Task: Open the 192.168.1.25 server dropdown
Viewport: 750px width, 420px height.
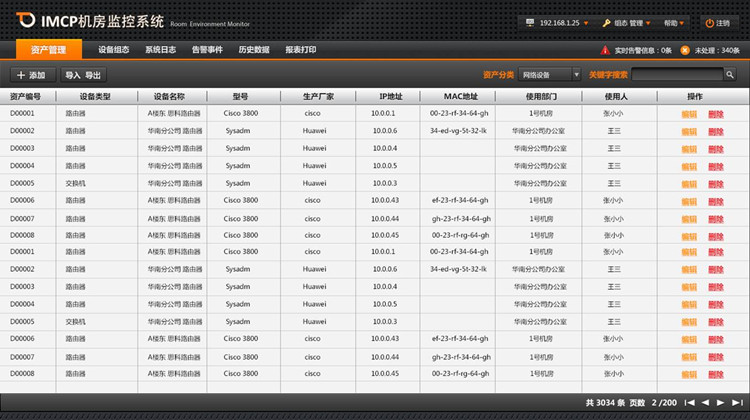Action: coord(559,22)
